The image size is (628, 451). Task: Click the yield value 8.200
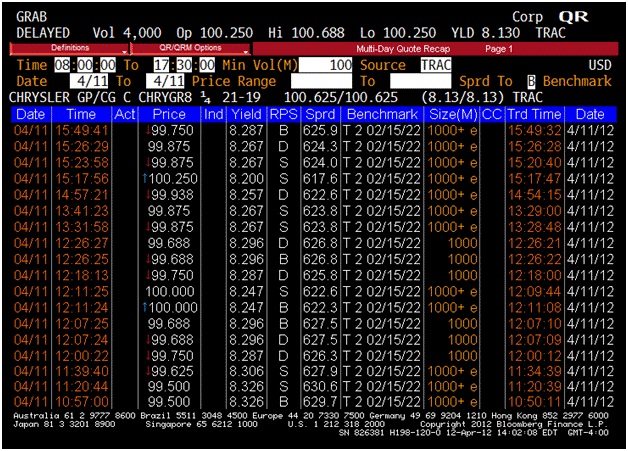pos(246,179)
